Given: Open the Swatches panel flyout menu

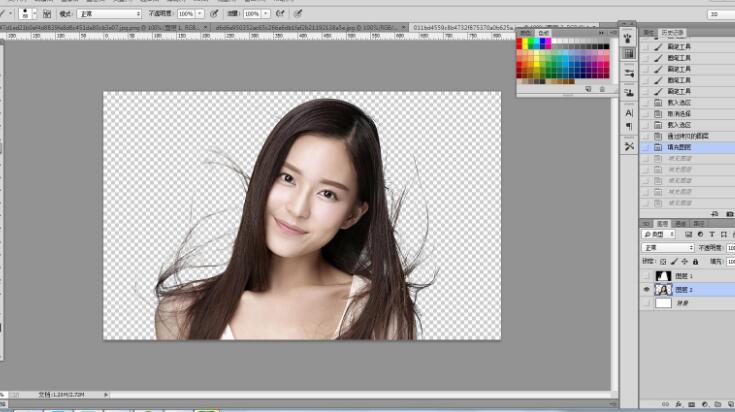Looking at the screenshot, I should [x=613, y=33].
